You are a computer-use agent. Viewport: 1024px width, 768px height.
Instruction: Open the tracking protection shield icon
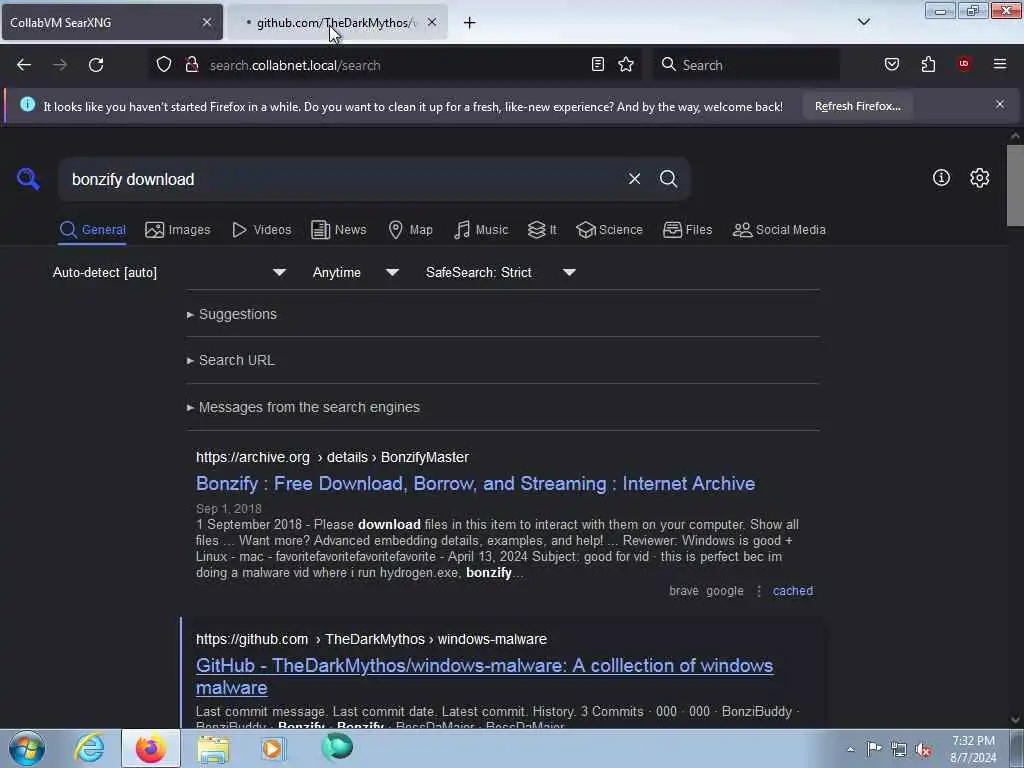164,65
